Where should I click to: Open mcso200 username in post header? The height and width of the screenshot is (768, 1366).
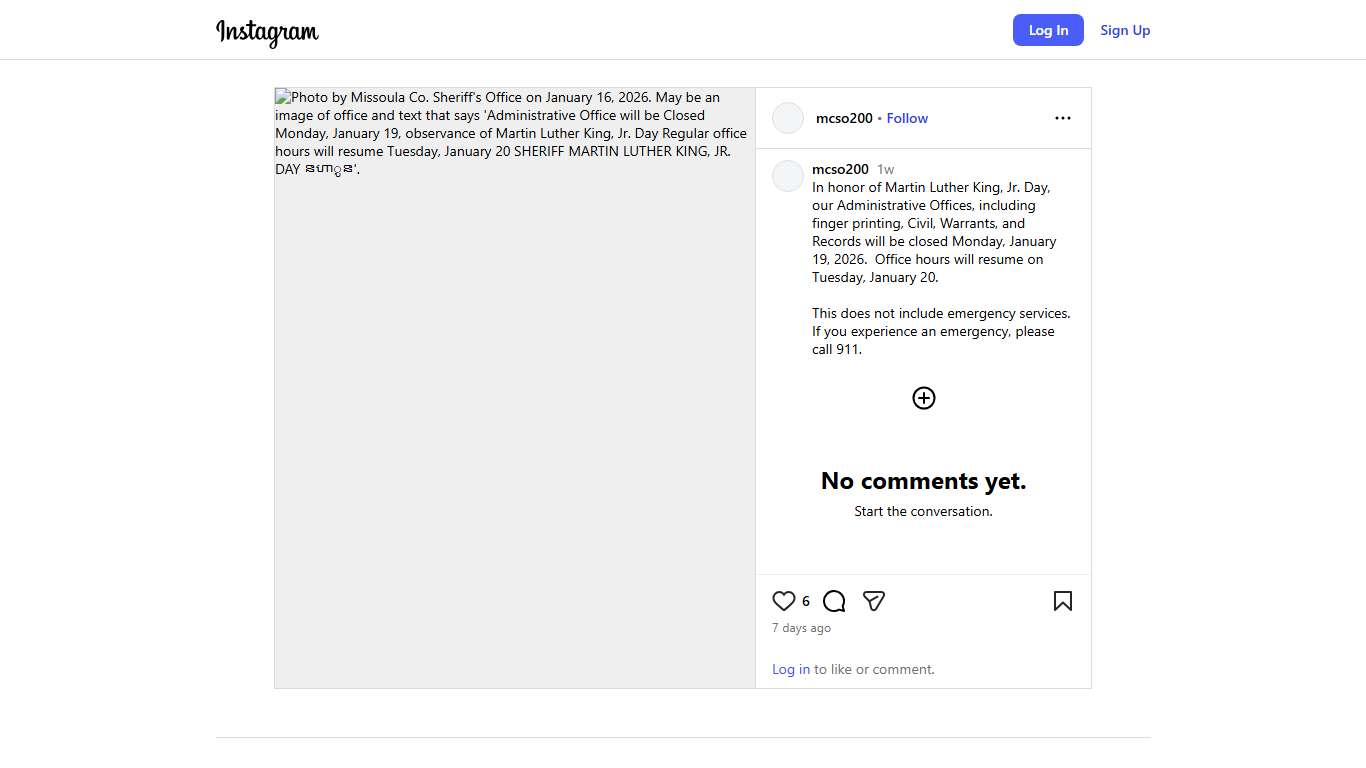[843, 118]
